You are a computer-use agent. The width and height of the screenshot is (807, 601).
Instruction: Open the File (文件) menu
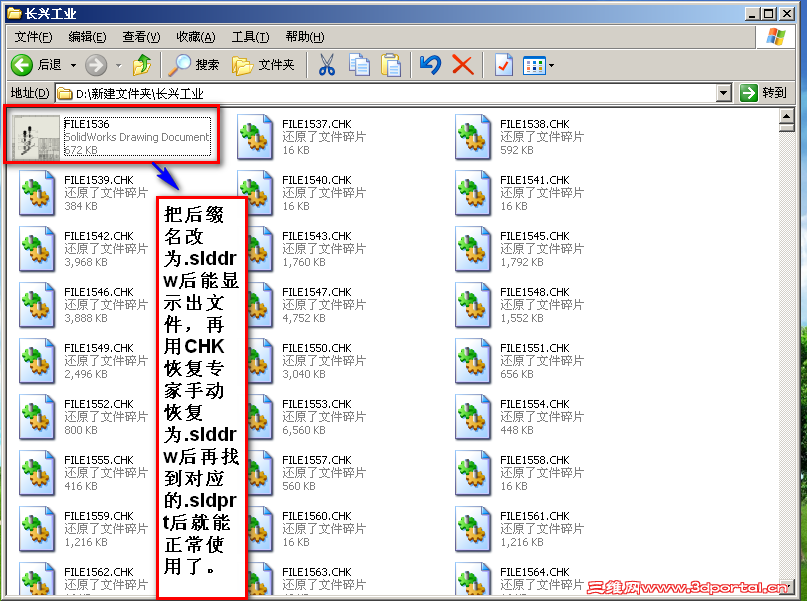click(33, 37)
